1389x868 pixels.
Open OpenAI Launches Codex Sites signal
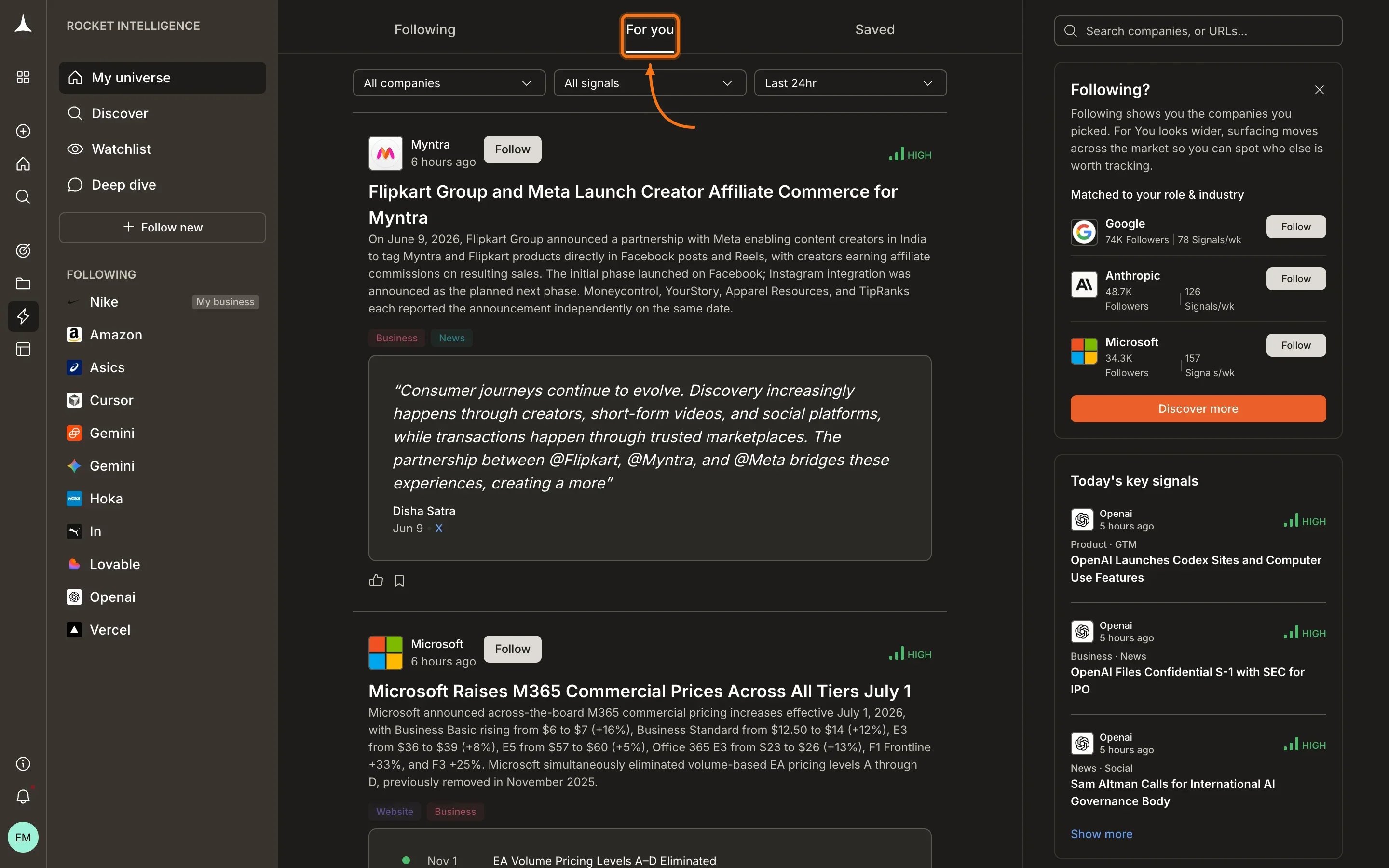(1196, 569)
